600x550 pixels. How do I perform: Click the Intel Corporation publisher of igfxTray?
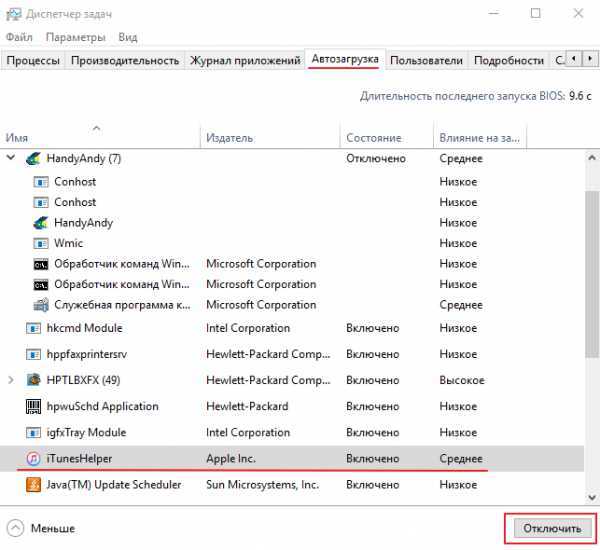(x=248, y=432)
